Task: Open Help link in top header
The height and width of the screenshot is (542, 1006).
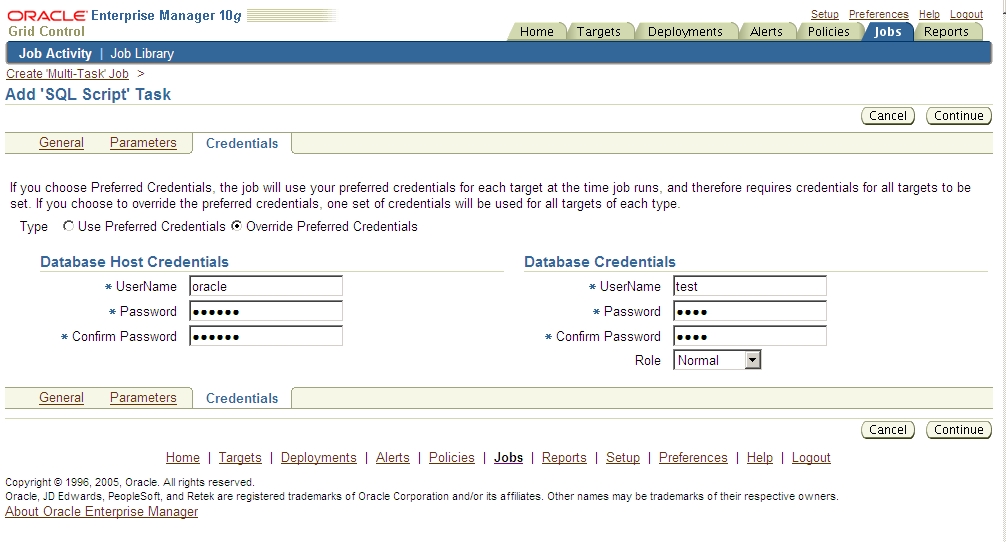Action: coord(929,14)
